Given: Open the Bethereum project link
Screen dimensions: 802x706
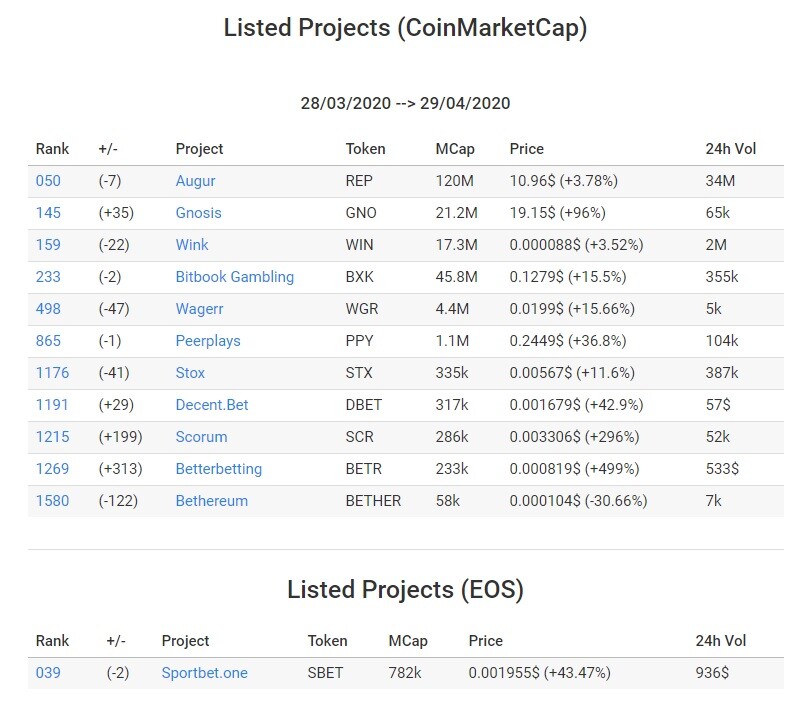Looking at the screenshot, I should point(212,501).
